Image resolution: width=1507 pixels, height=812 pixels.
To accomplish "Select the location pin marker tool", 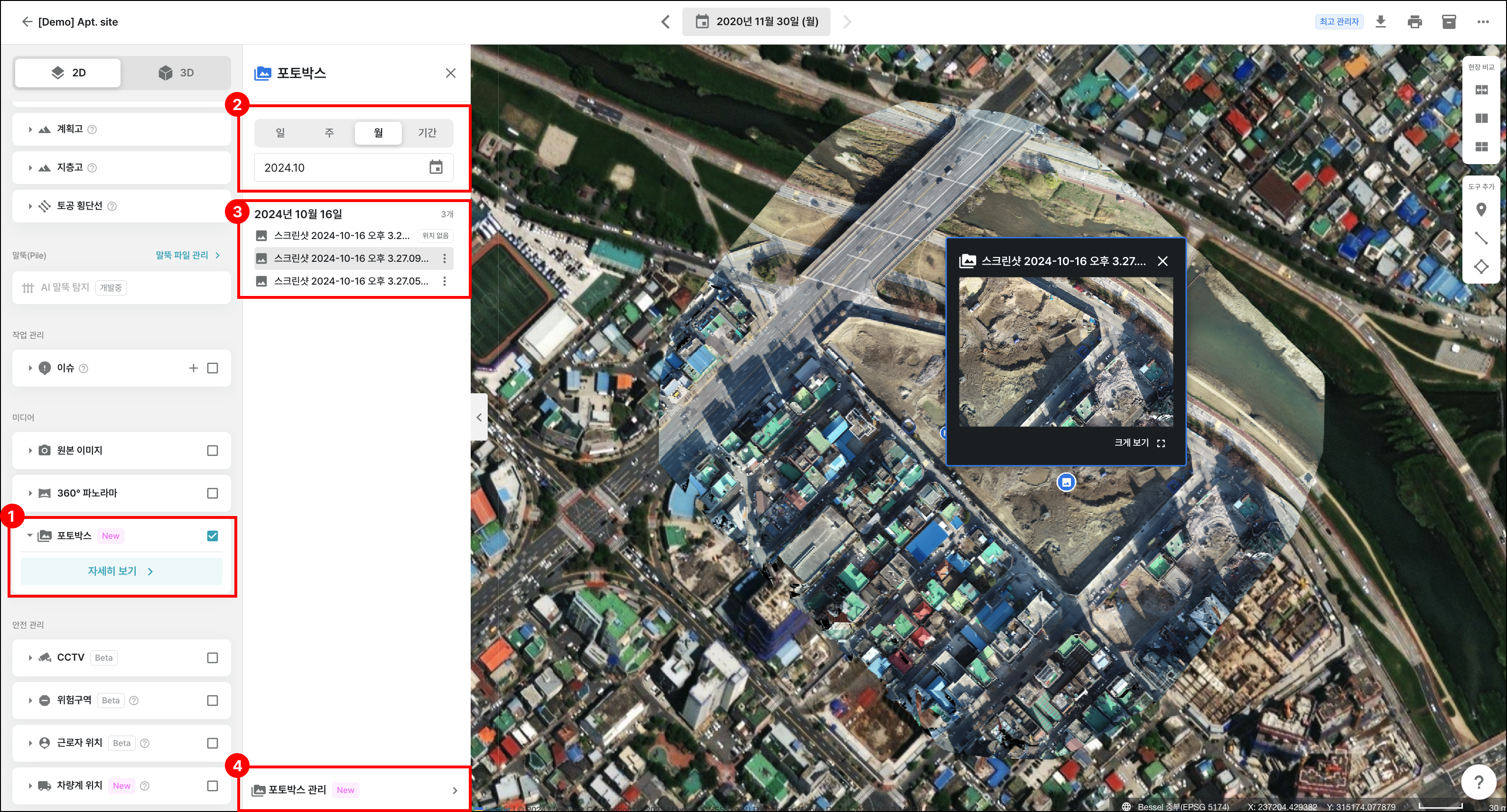I will [x=1481, y=209].
